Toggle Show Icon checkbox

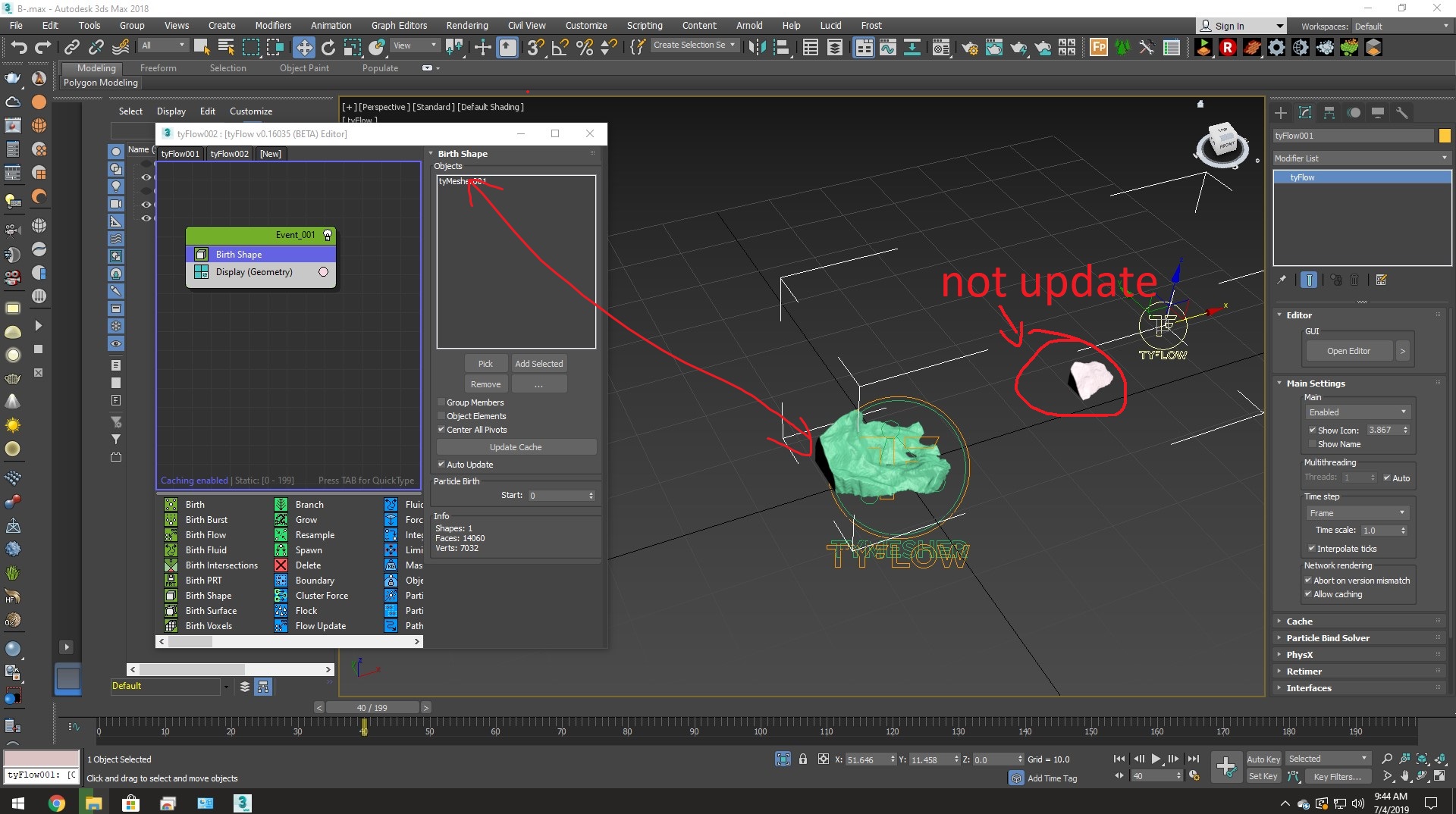(1313, 430)
